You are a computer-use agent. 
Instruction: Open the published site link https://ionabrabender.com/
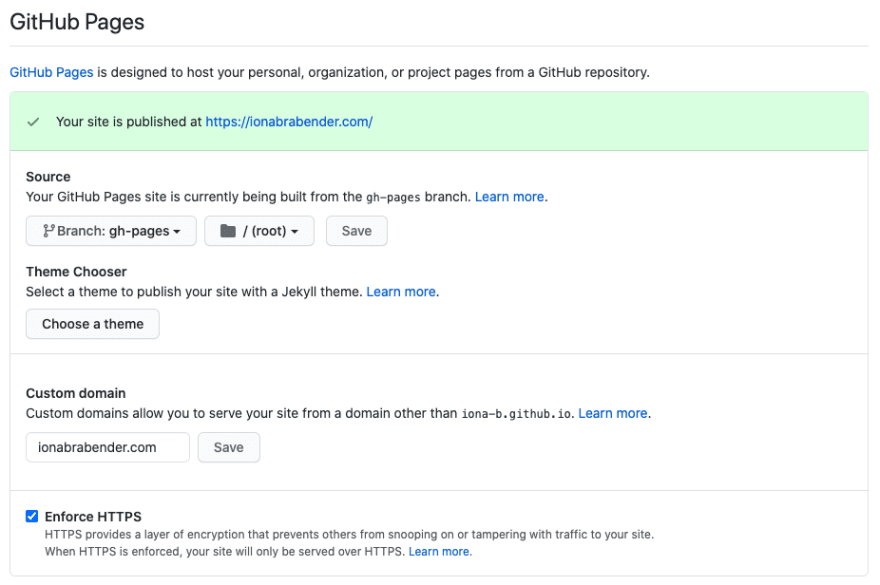click(289, 122)
